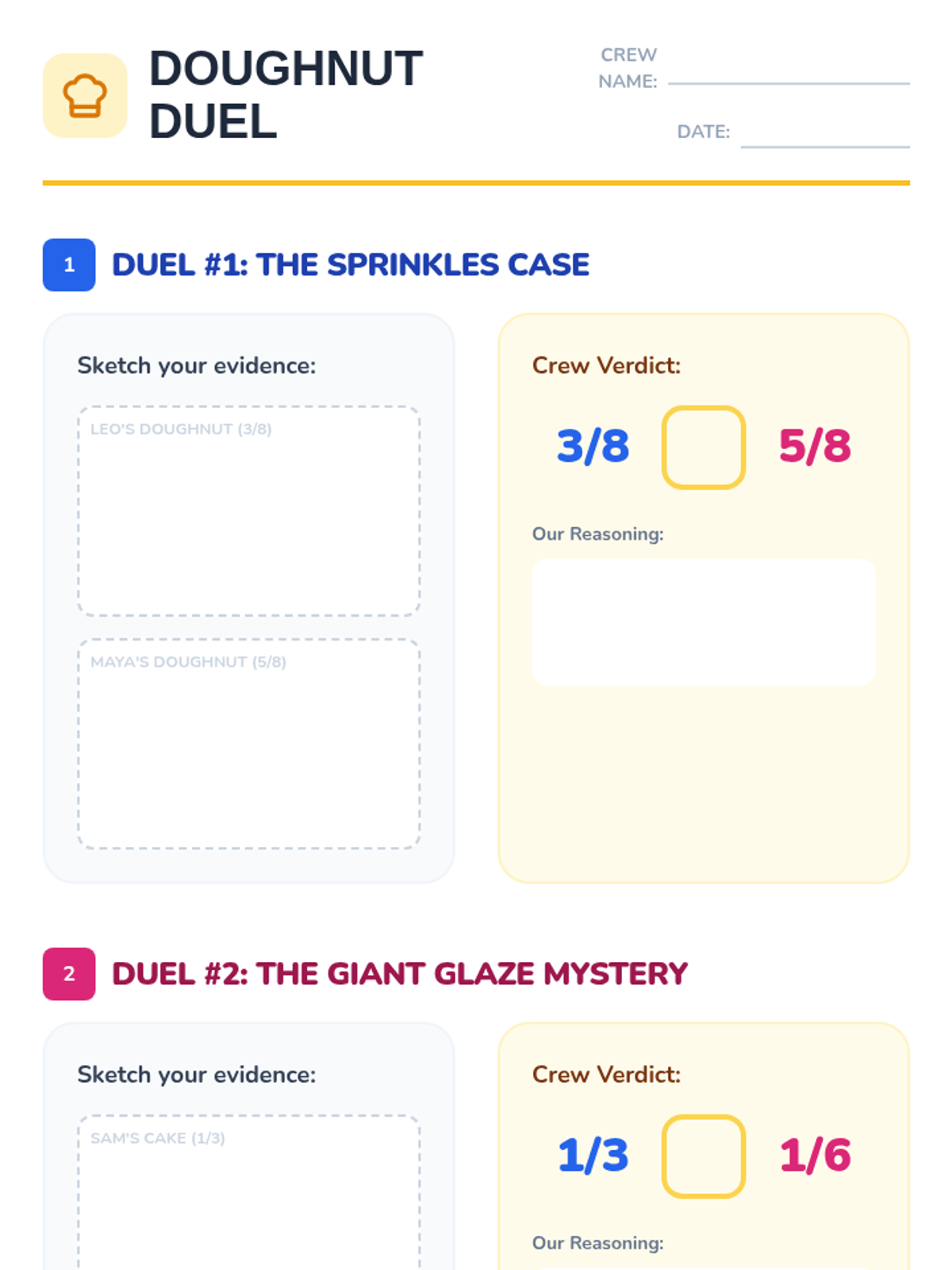Image resolution: width=952 pixels, height=1270 pixels.
Task: Click Crew Verdict label in Duel #1
Action: tap(606, 365)
